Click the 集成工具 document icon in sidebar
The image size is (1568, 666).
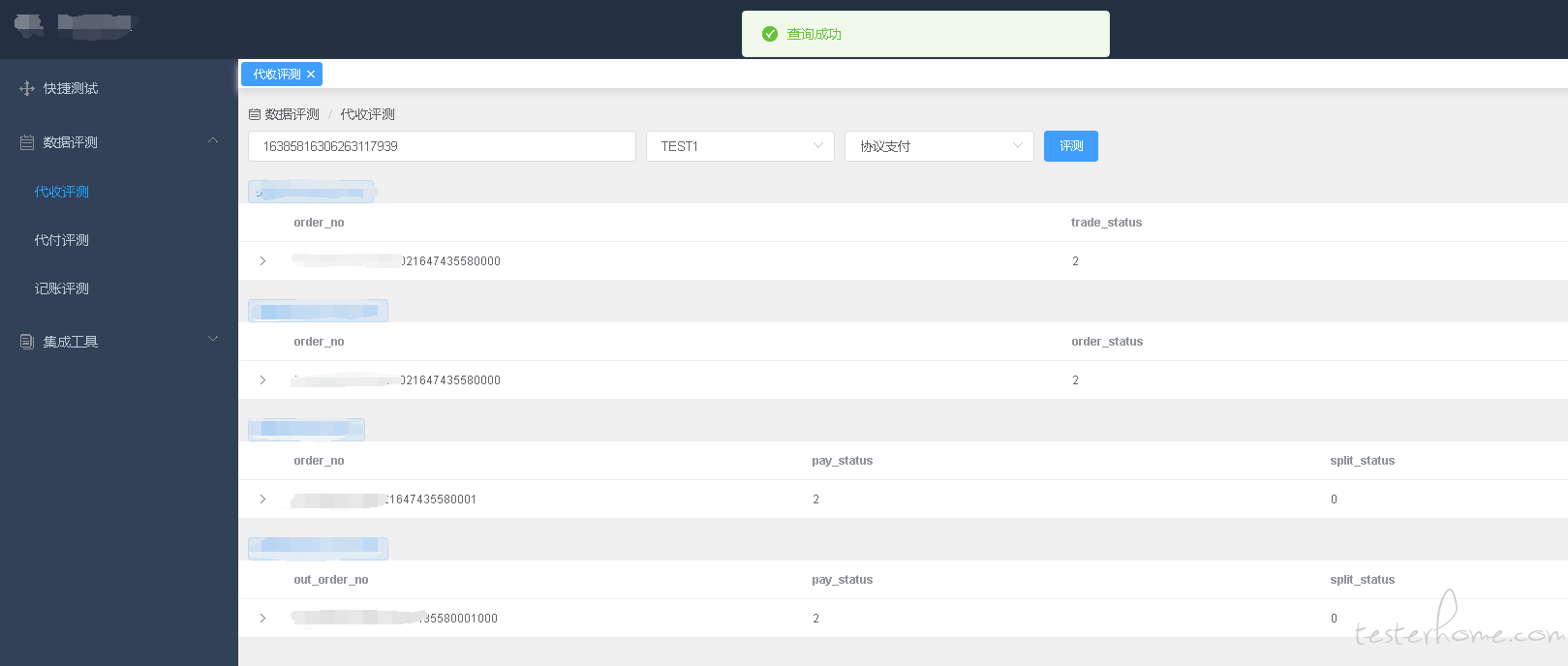coord(27,342)
